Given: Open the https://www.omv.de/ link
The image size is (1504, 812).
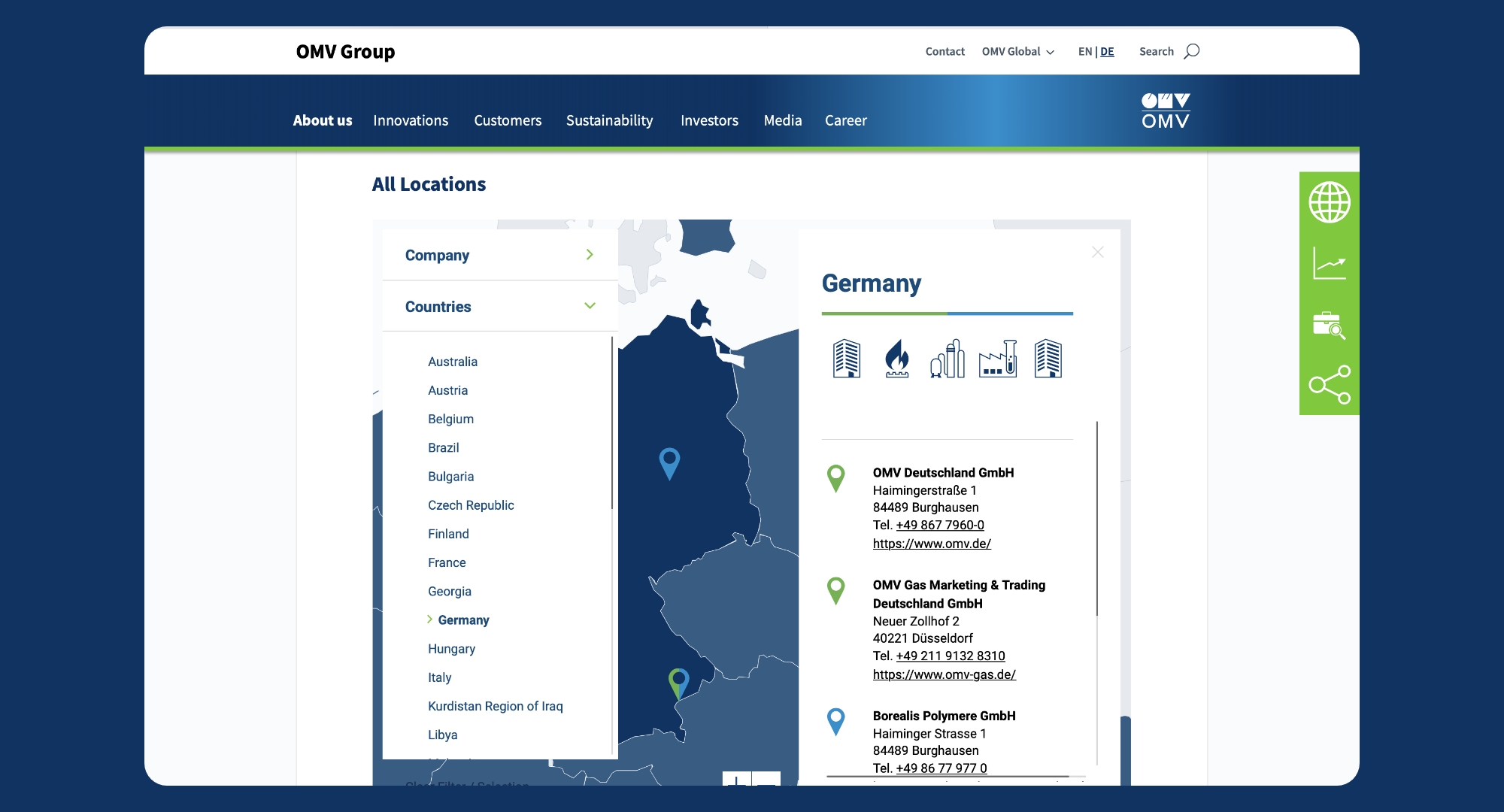Looking at the screenshot, I should click(931, 544).
